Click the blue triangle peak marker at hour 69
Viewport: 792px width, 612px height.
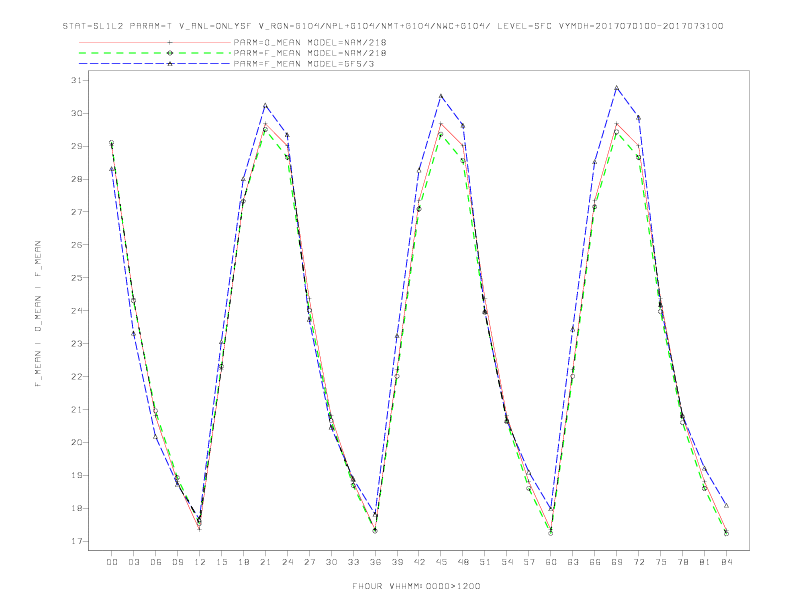[x=617, y=88]
